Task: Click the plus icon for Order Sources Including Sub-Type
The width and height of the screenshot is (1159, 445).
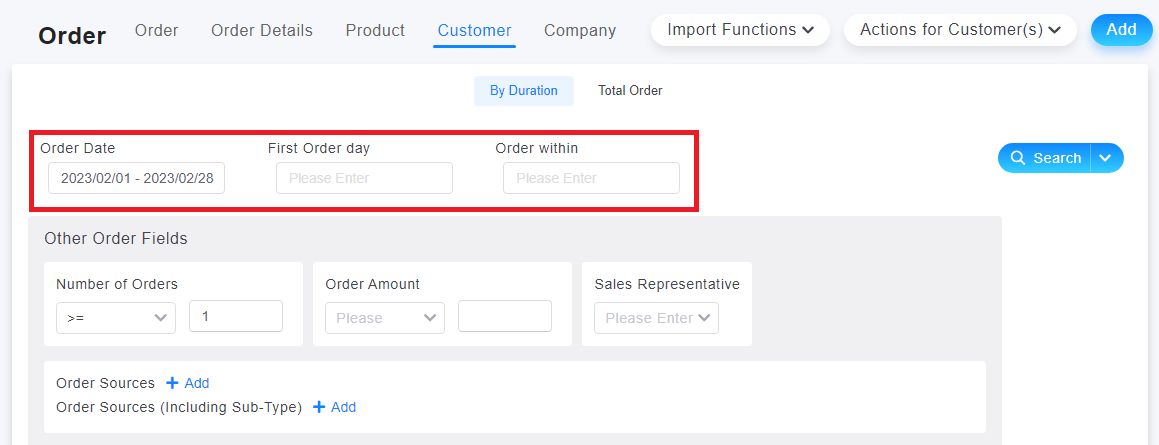Action: [319, 407]
